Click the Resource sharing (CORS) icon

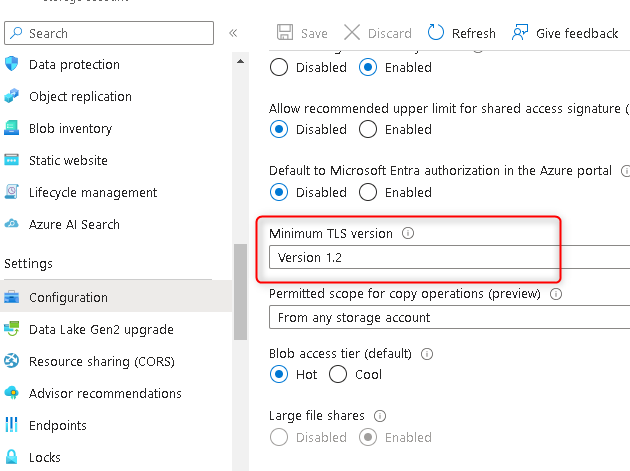pos(12,362)
